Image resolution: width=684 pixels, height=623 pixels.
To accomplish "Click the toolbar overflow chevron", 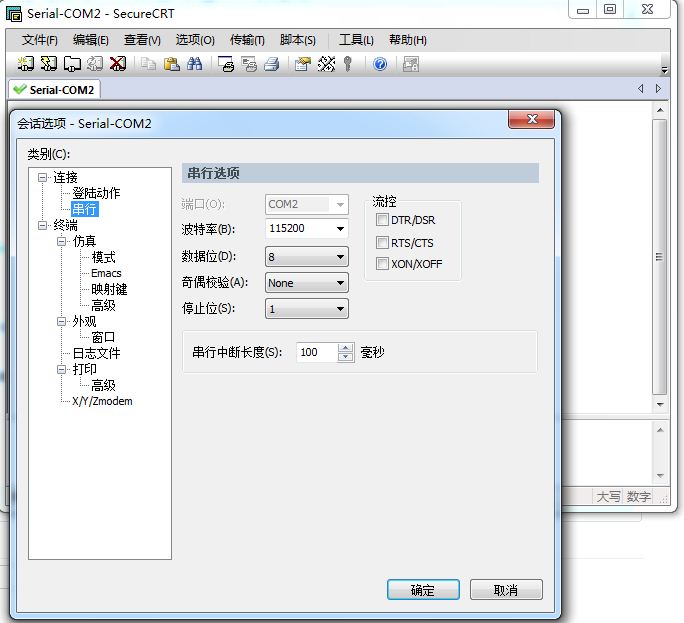I will coord(664,70).
